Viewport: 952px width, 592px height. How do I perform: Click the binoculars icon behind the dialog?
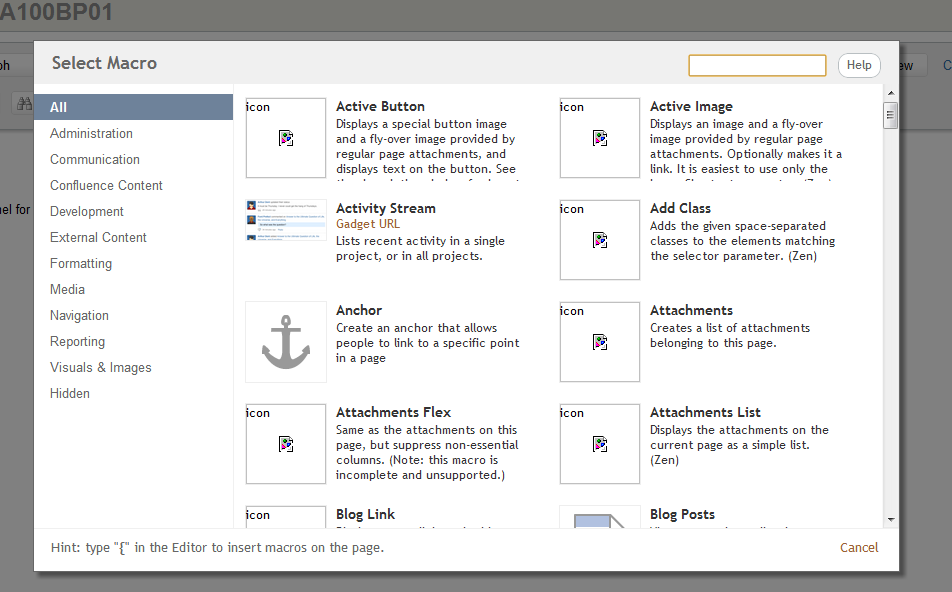coord(24,104)
